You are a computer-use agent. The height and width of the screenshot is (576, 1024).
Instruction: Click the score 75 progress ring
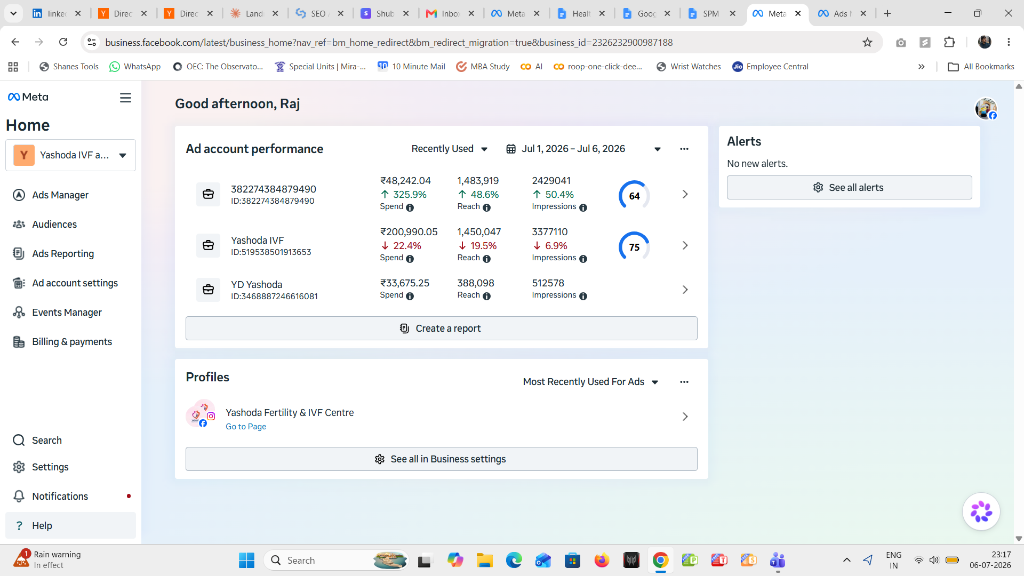coord(633,247)
